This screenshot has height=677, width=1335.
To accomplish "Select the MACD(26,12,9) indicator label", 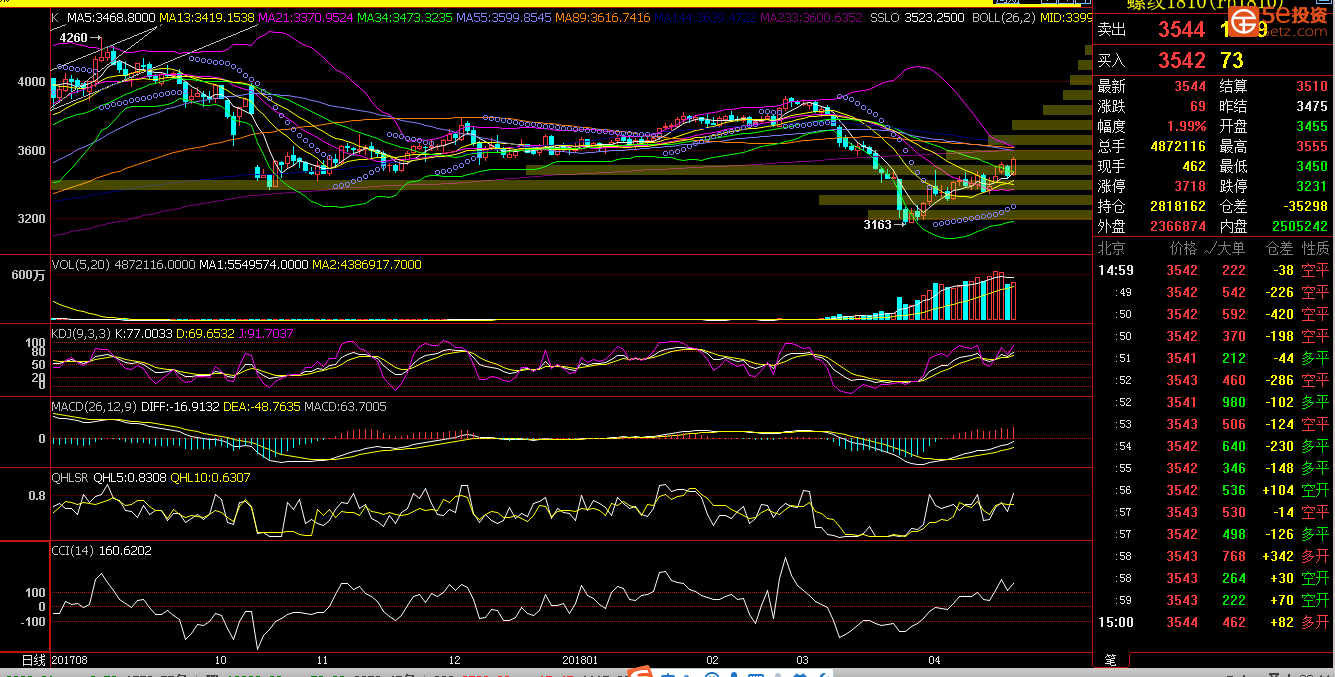I will (x=93, y=407).
